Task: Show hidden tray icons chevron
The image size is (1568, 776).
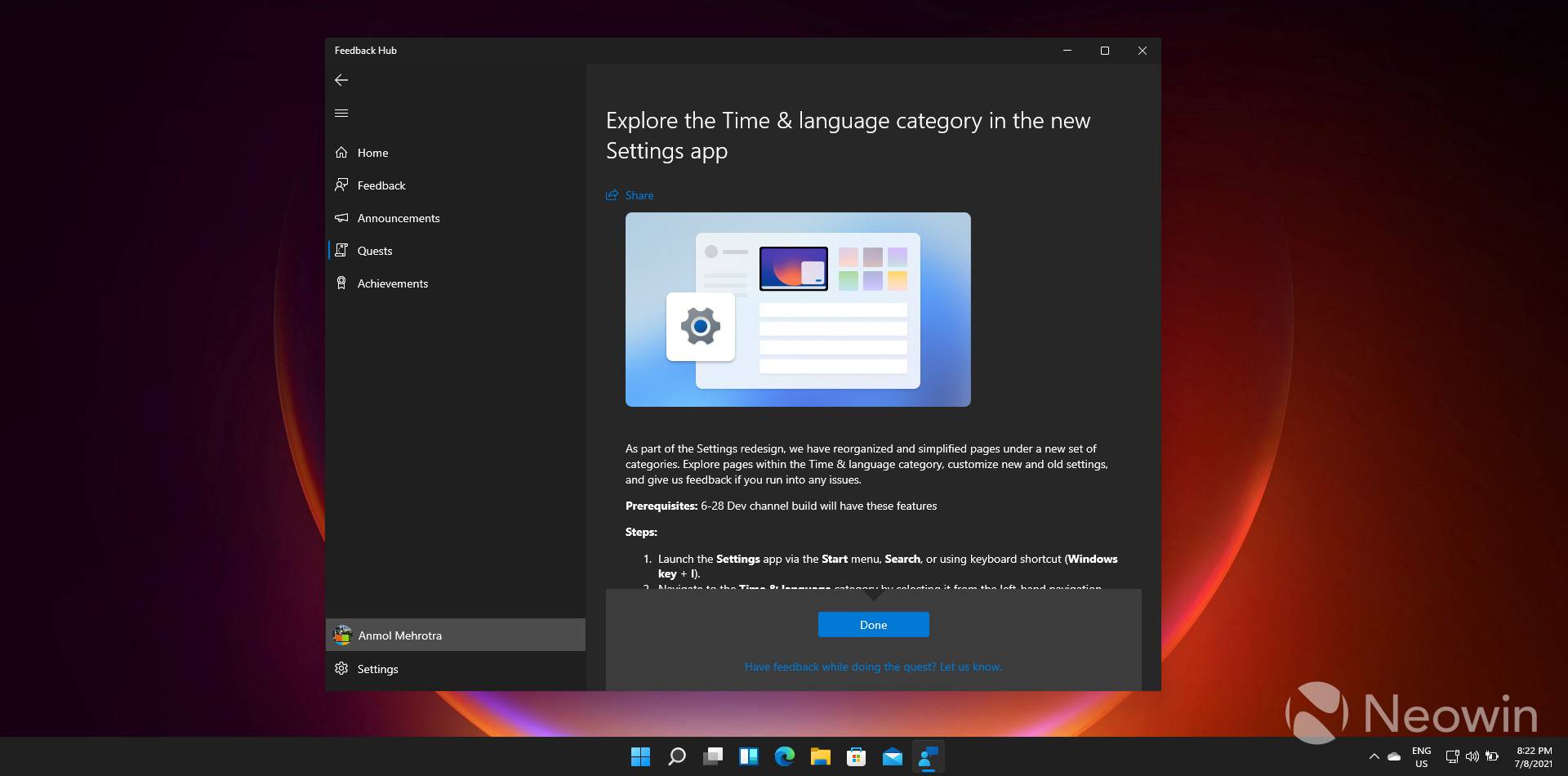Action: coord(1374,757)
